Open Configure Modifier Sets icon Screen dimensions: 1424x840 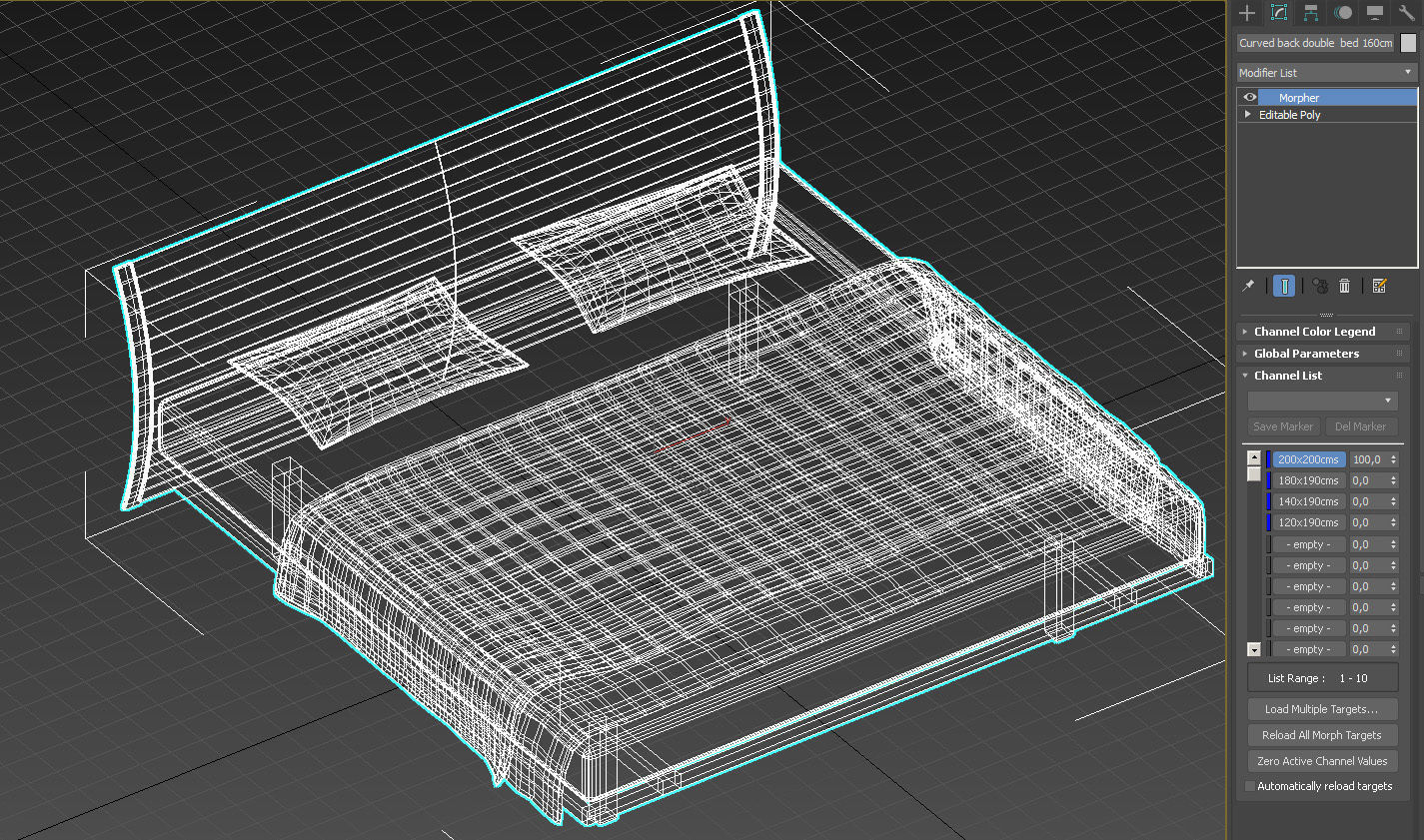pos(1379,286)
